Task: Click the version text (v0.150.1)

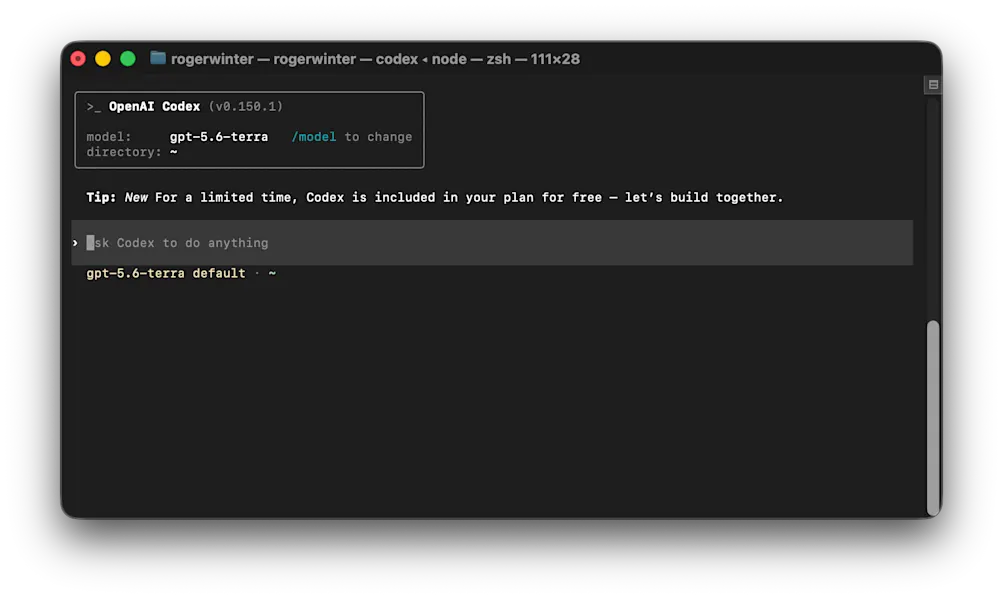Action: pyautogui.click(x=246, y=106)
